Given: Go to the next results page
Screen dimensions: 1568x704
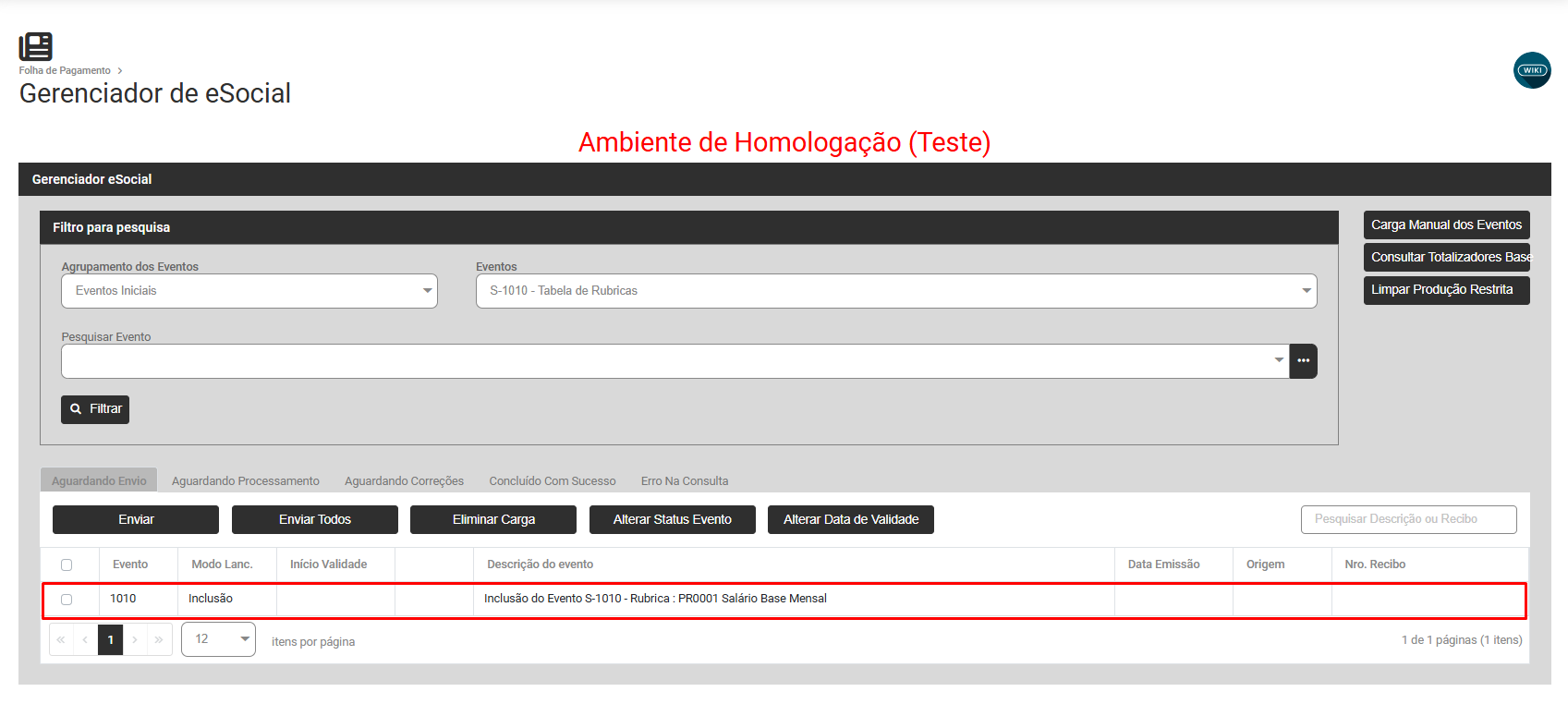Looking at the screenshot, I should pos(135,639).
